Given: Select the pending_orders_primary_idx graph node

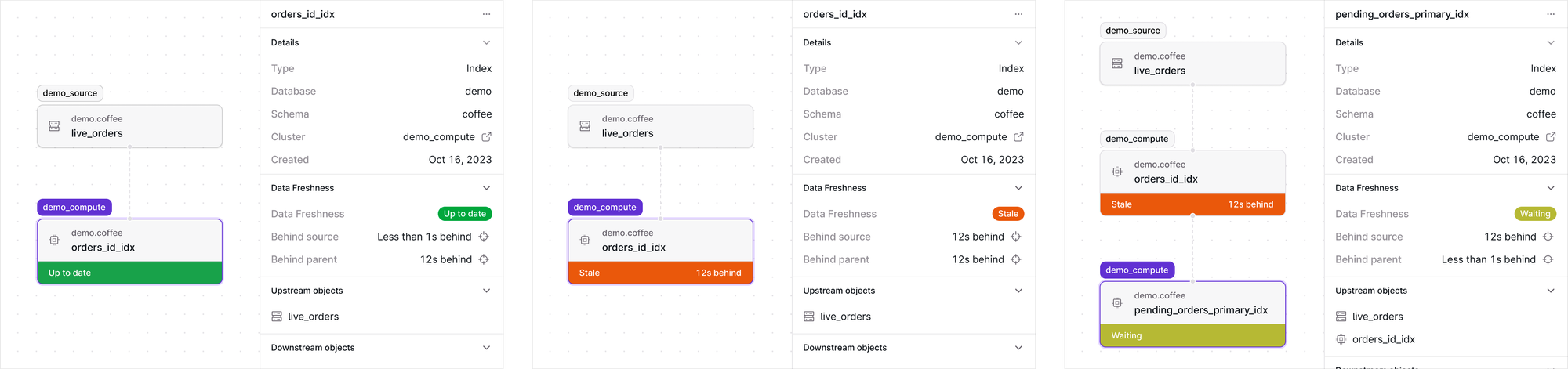Looking at the screenshot, I should click(1200, 302).
